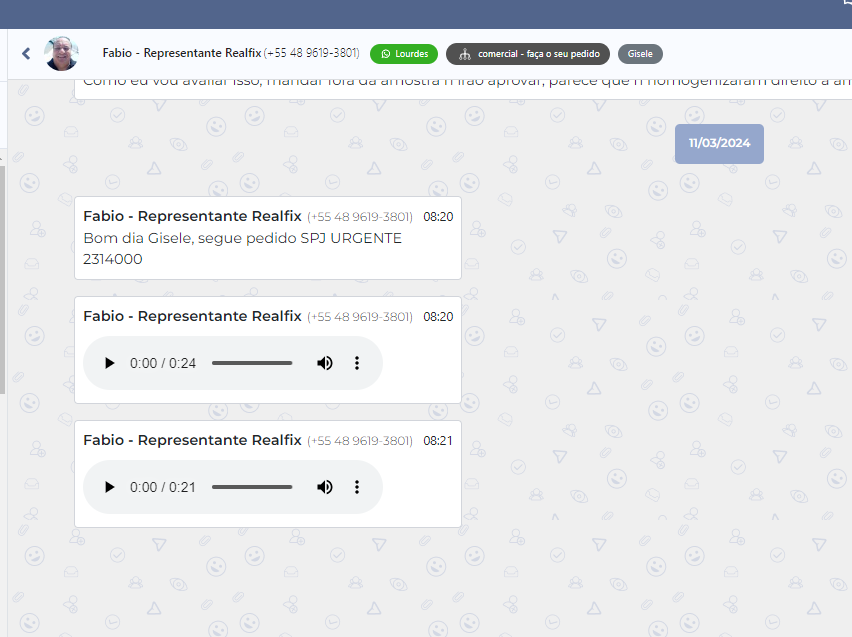Click the Gisele tag in the header

tap(640, 54)
